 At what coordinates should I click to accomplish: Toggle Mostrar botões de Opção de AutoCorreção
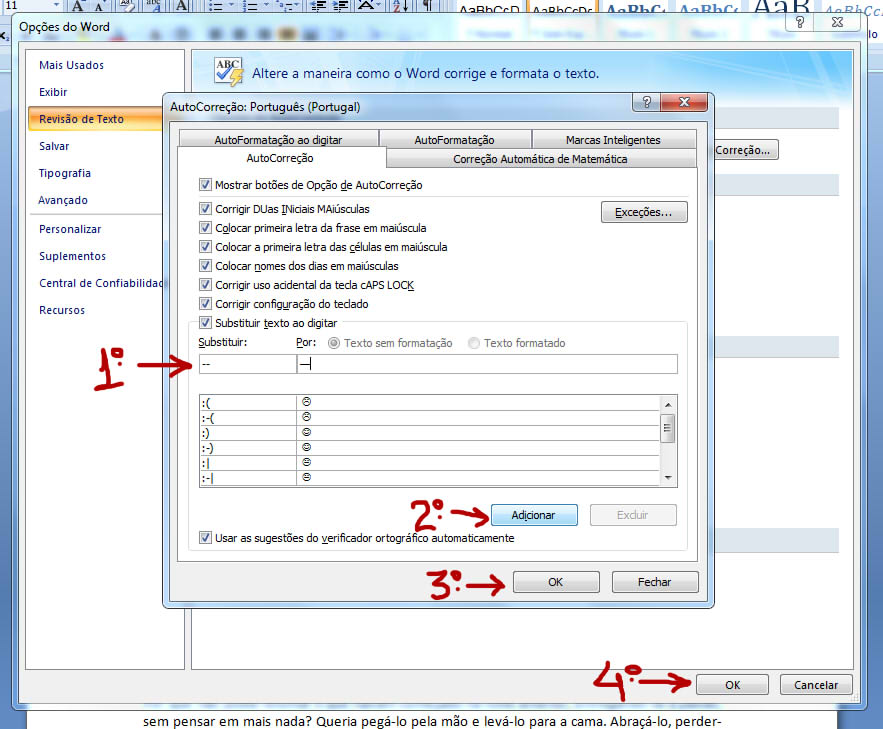pyautogui.click(x=205, y=185)
